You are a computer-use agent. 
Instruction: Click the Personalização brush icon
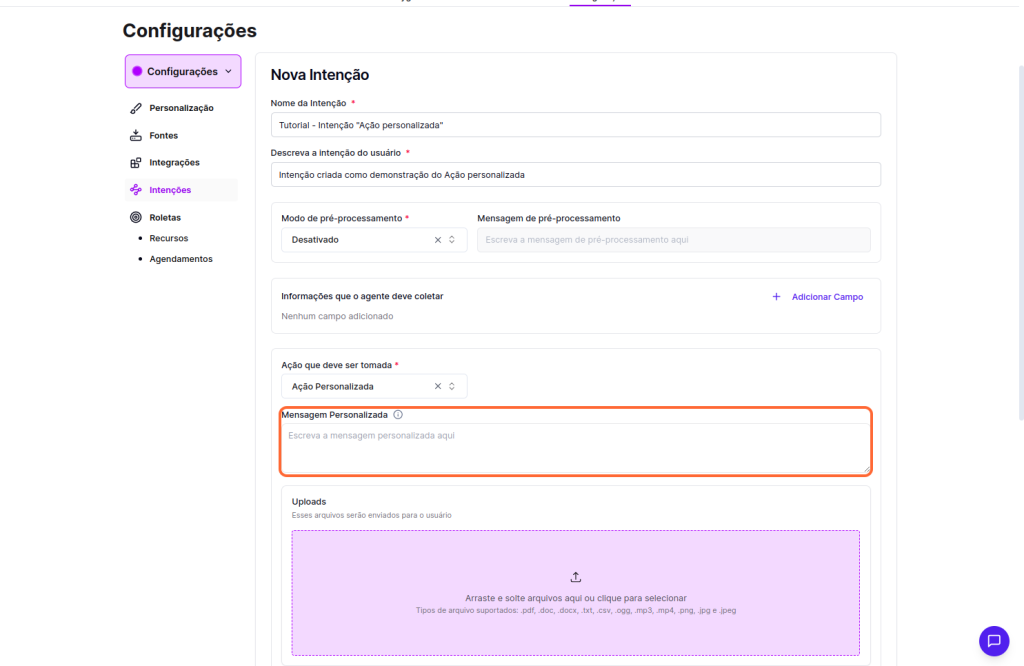point(136,108)
